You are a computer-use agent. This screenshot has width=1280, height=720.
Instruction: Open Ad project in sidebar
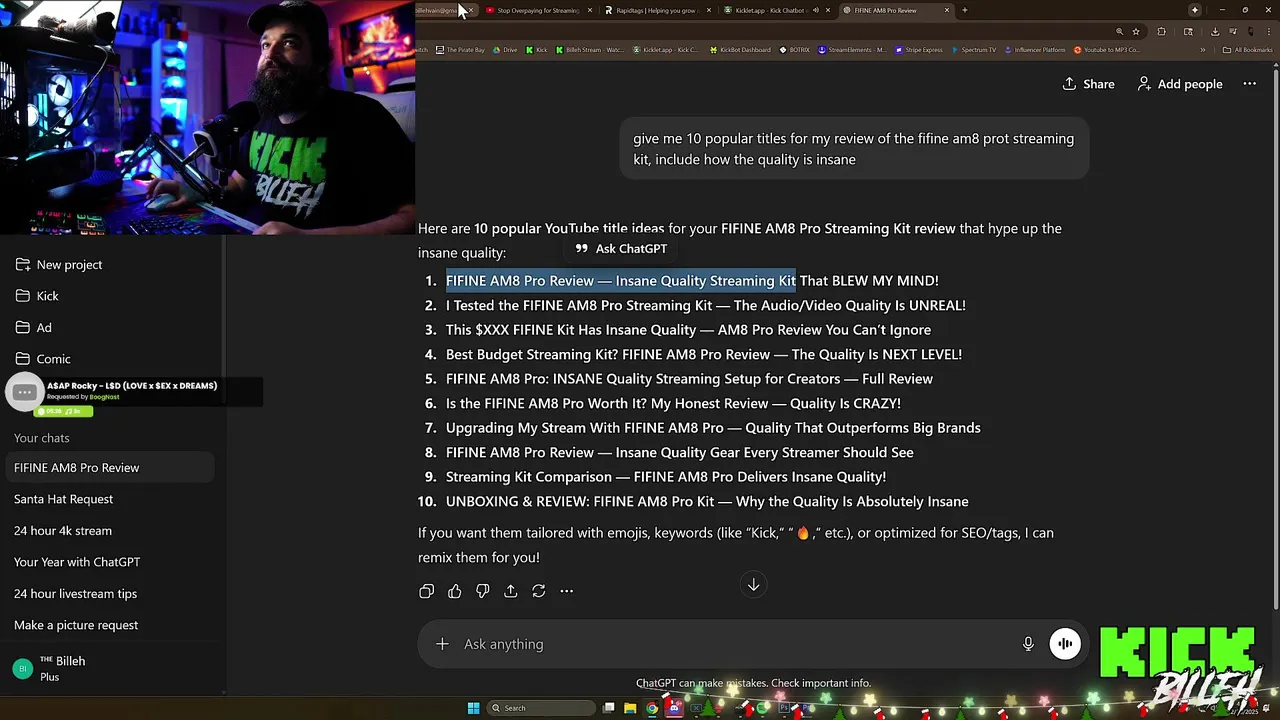[x=110, y=328]
